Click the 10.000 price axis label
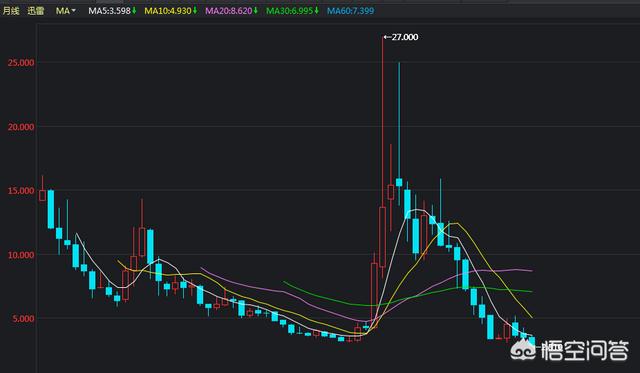 tap(21, 255)
